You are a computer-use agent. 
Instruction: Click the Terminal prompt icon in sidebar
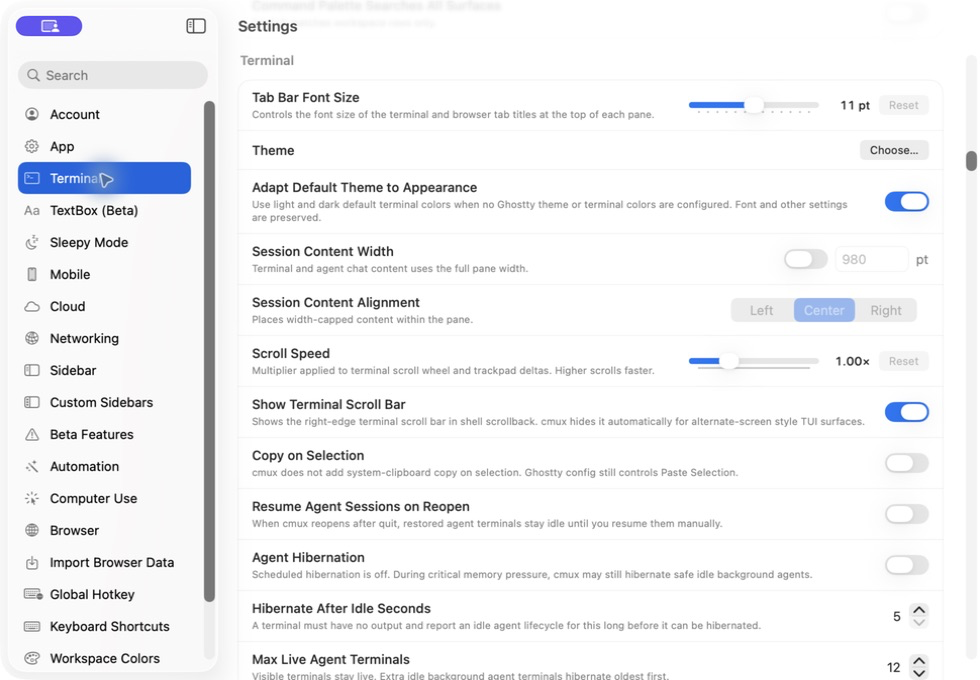pos(32,178)
